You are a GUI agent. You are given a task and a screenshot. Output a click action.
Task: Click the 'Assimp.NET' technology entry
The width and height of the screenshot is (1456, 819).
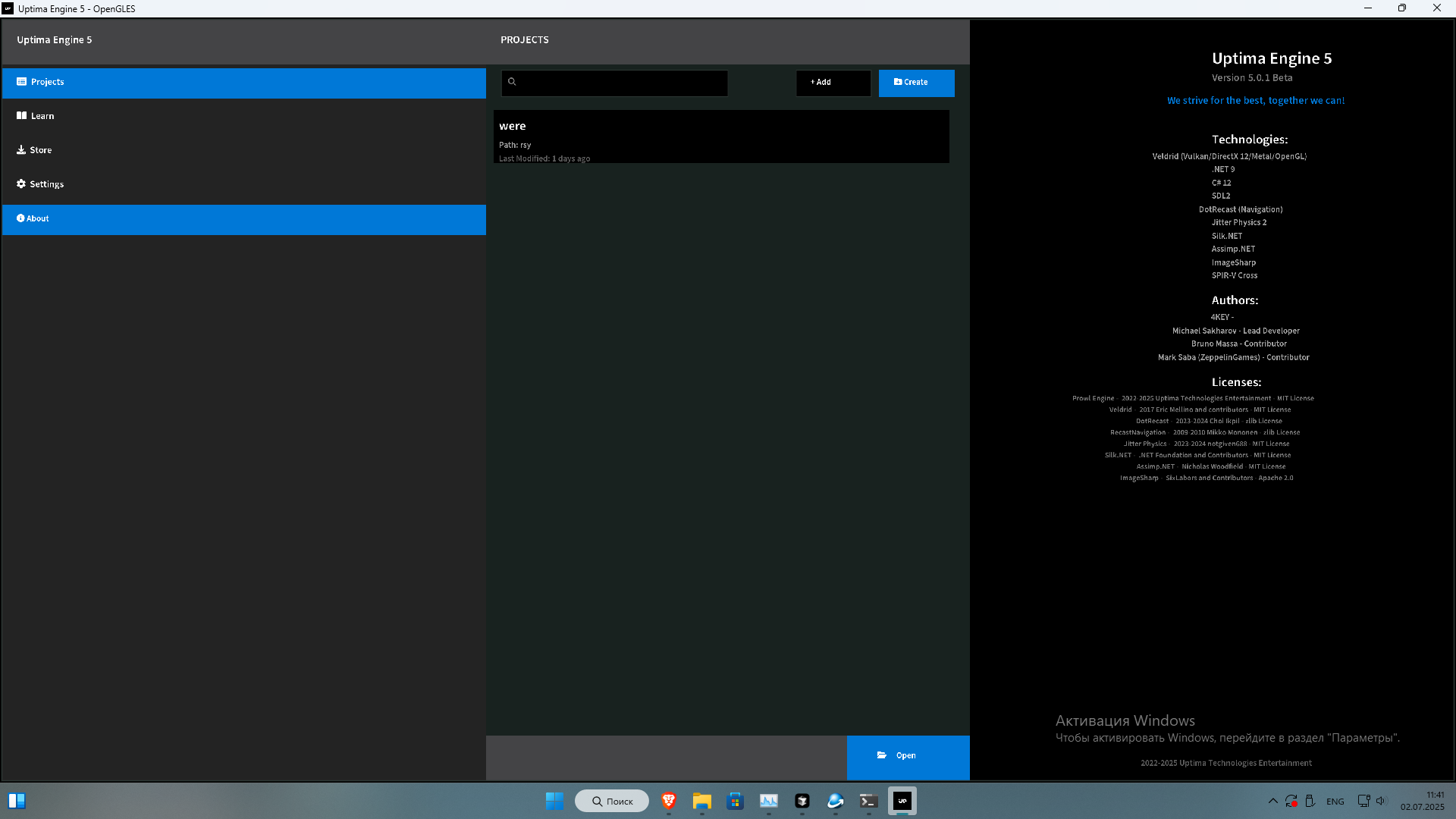pos(1233,249)
